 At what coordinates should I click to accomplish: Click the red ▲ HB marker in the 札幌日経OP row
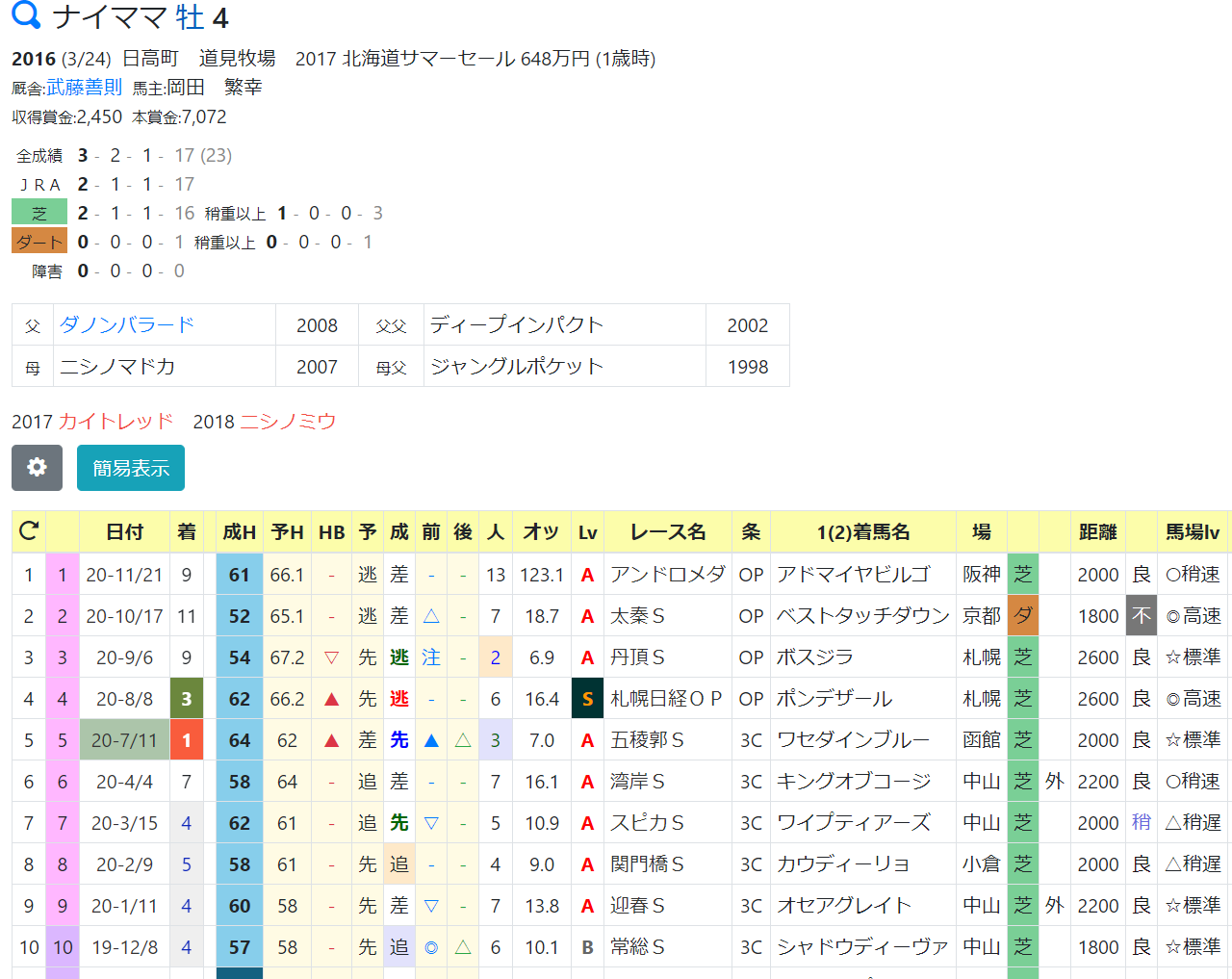tap(332, 699)
